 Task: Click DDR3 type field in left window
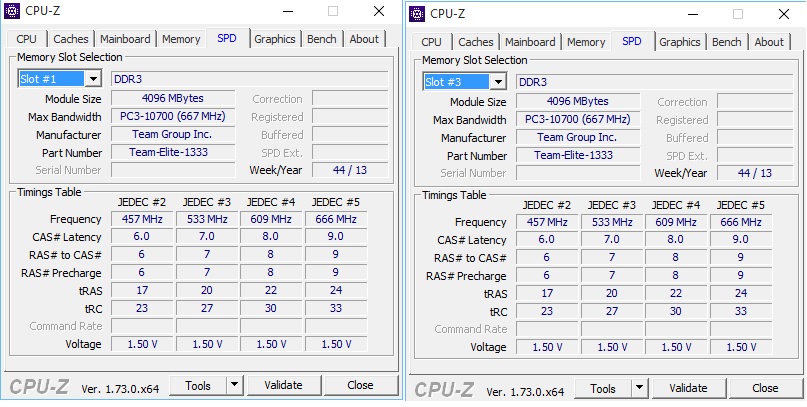[250, 79]
